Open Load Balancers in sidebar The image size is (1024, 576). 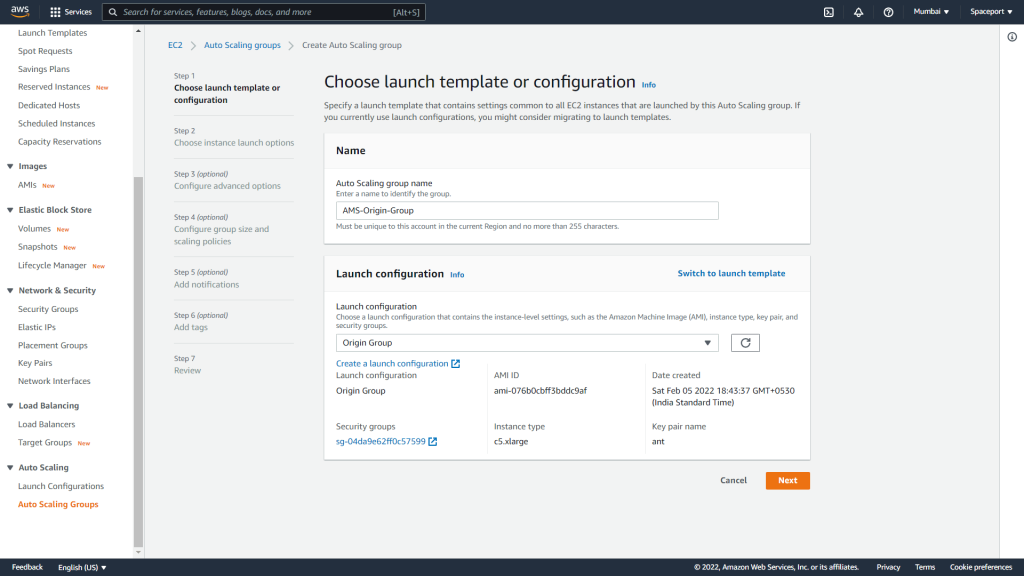(46, 424)
